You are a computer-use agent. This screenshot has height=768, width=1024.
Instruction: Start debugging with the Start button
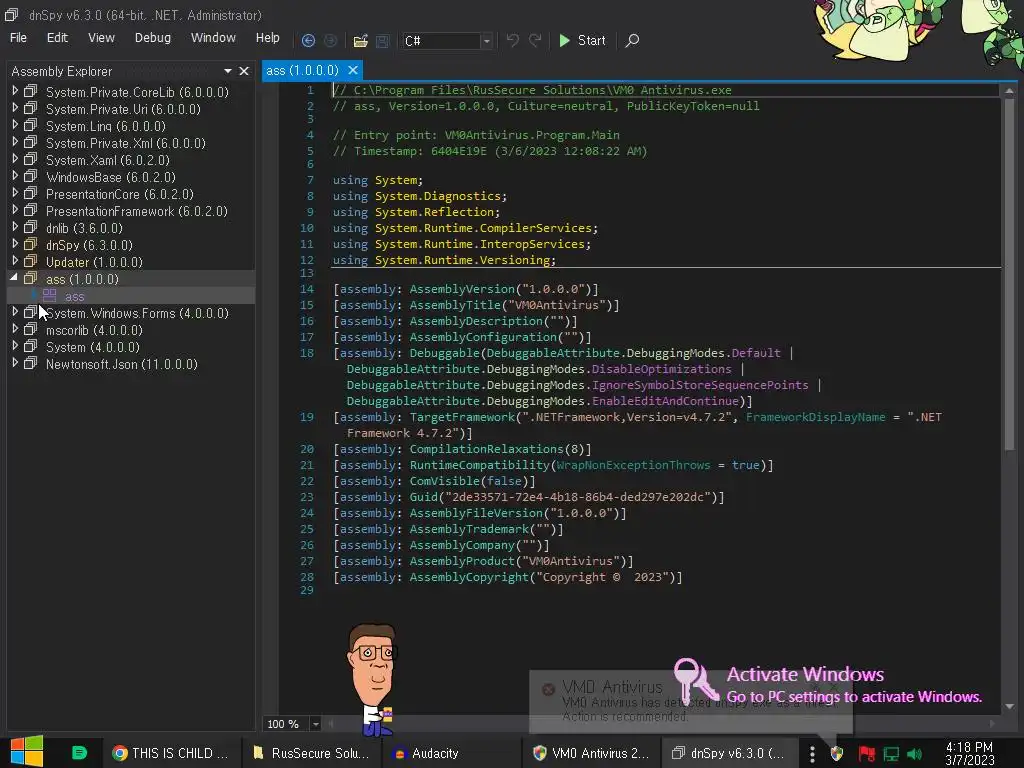tap(583, 40)
